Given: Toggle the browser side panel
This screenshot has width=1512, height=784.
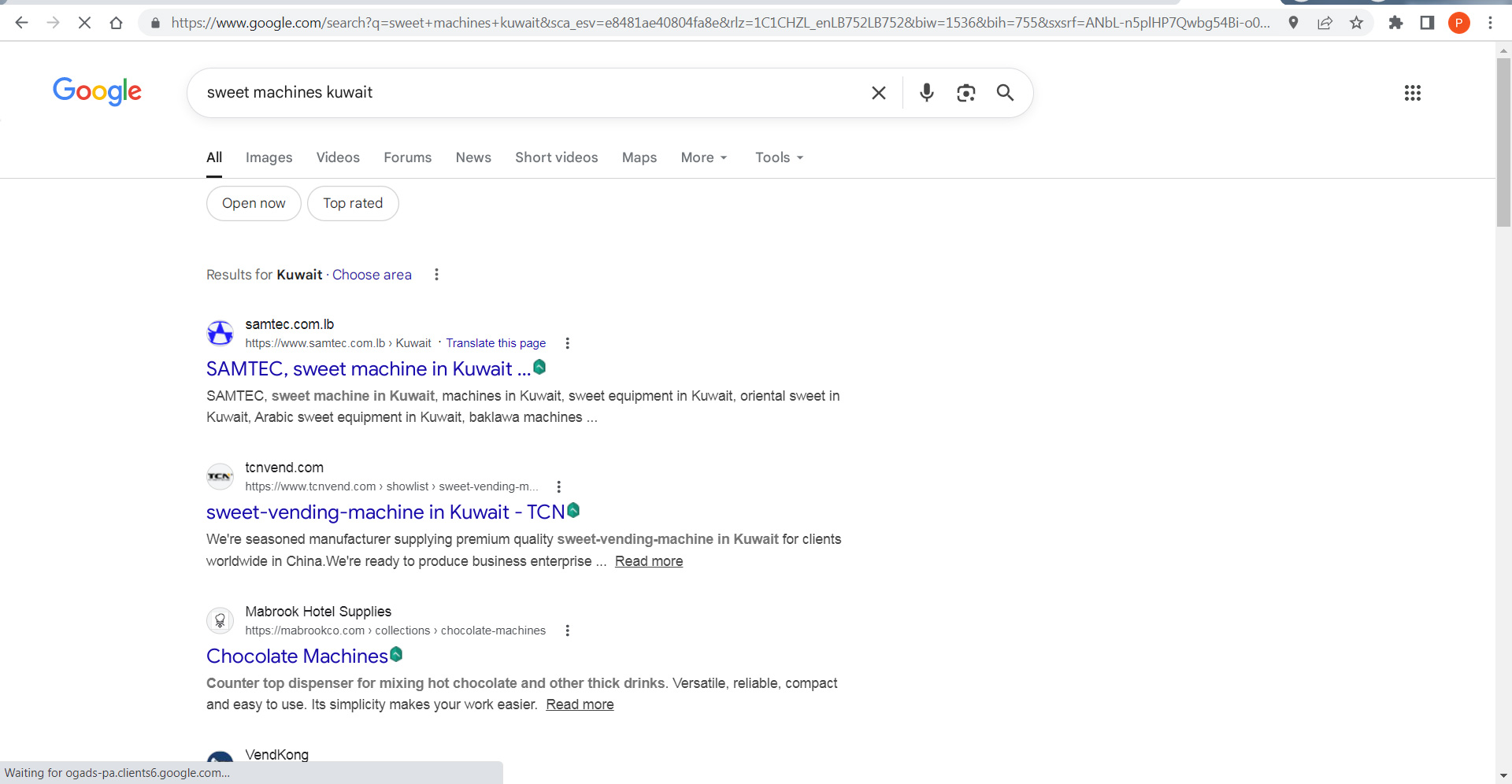Looking at the screenshot, I should (x=1427, y=23).
